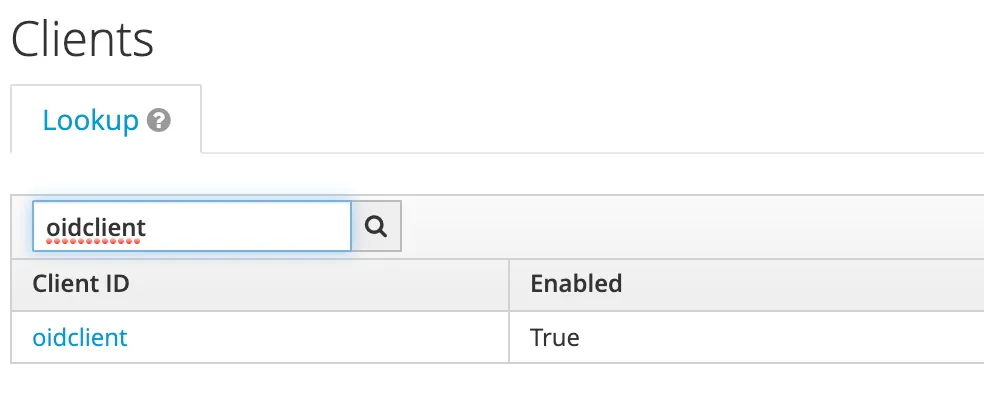Submit the oidclient search with the magnifier button
The width and height of the screenshot is (984, 400).
(x=376, y=227)
